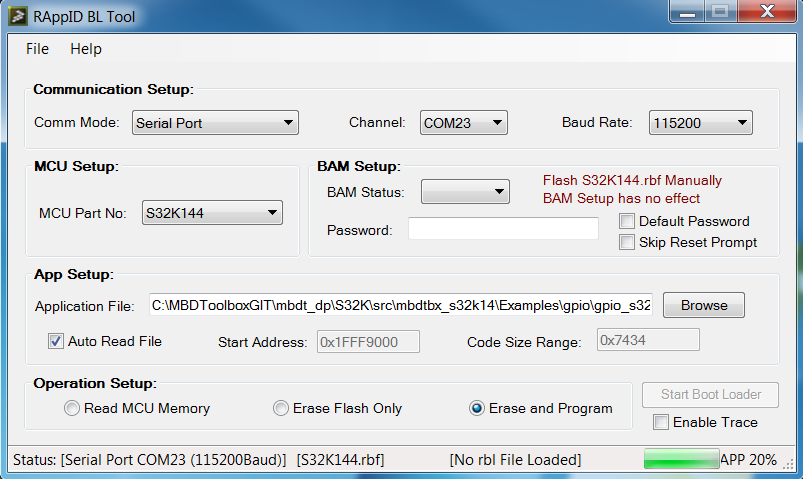Click the Password input field
The height and width of the screenshot is (479, 803).
[502, 229]
